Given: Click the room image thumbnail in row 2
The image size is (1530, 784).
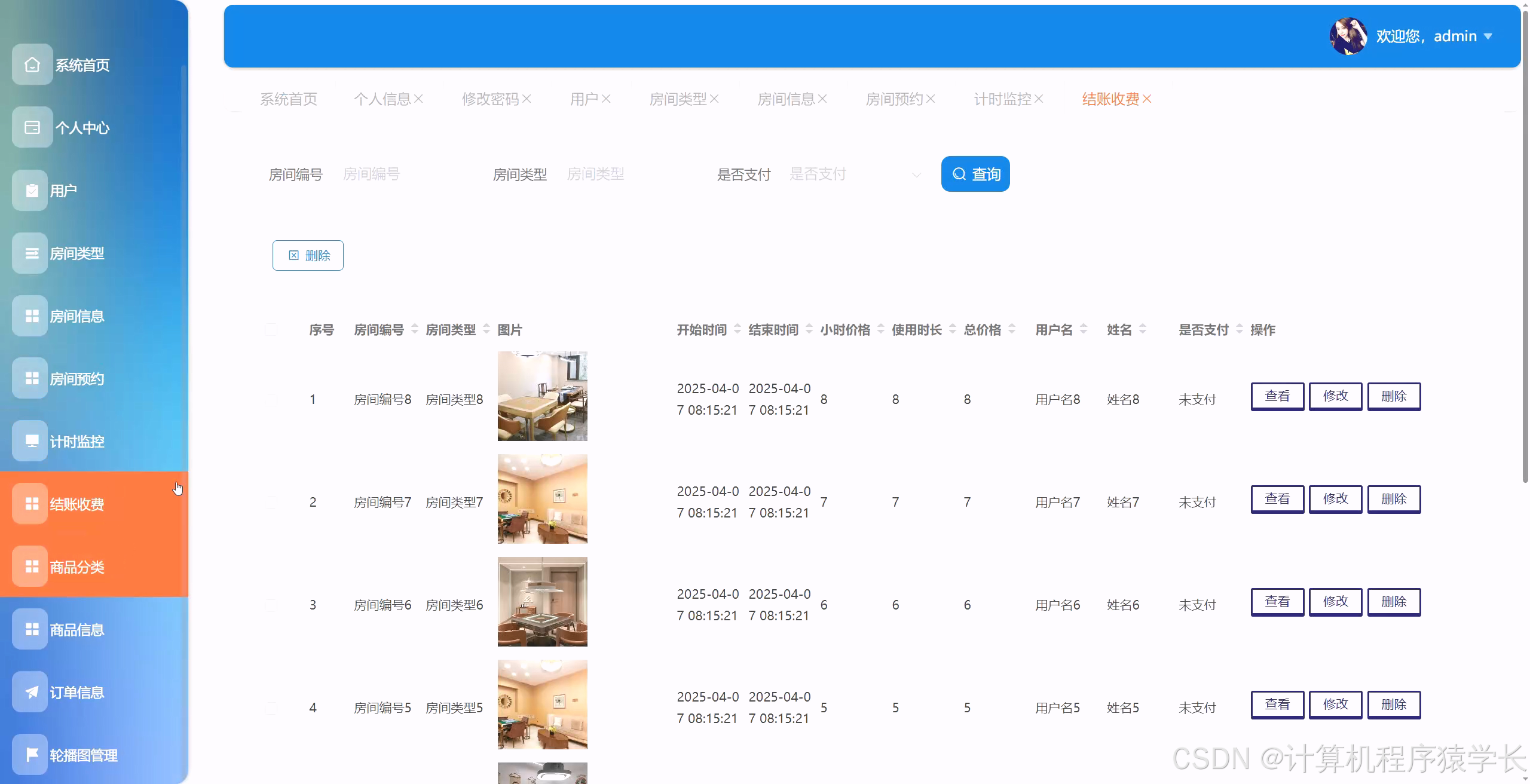Looking at the screenshot, I should click(x=542, y=498).
